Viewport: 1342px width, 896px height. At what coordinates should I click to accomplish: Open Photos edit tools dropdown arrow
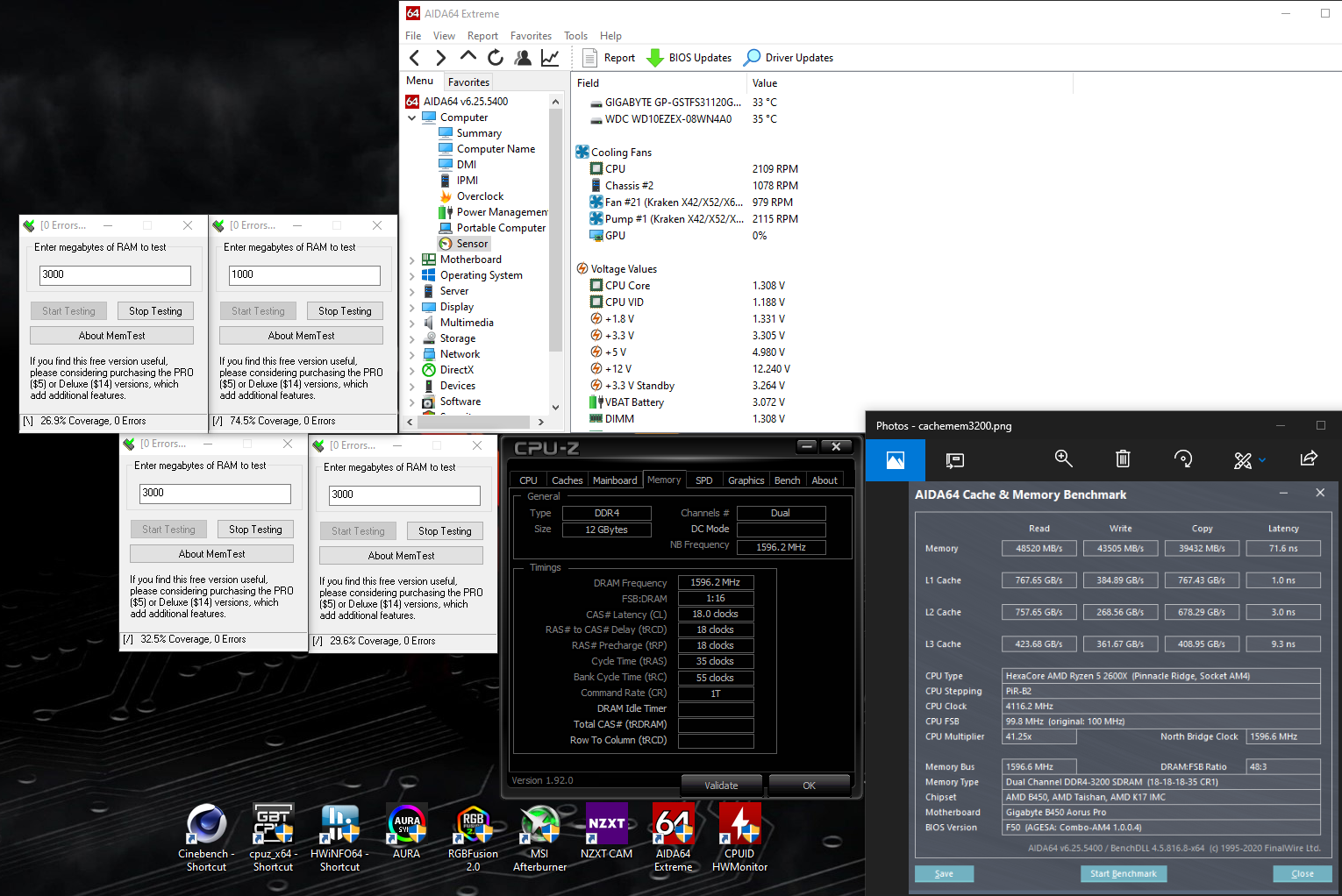pyautogui.click(x=1262, y=459)
